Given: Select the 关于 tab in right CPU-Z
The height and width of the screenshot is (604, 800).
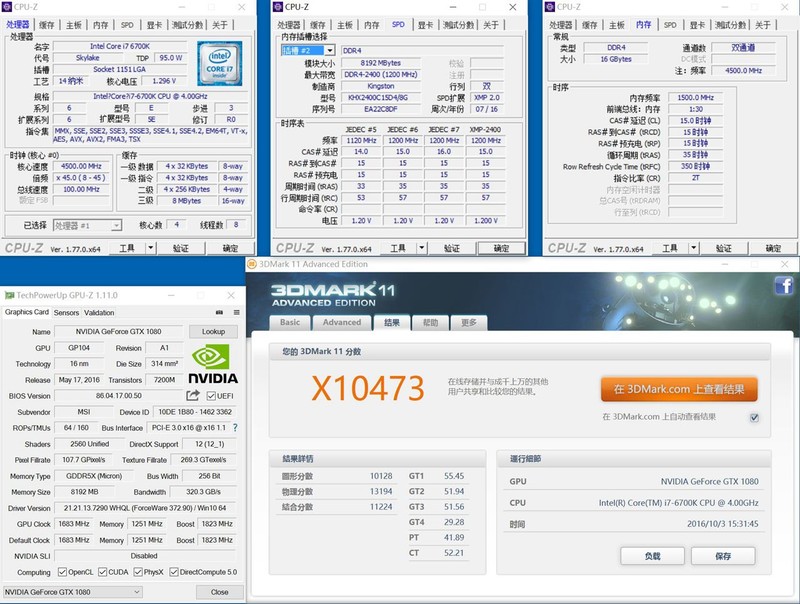Looking at the screenshot, I should pos(763,24).
